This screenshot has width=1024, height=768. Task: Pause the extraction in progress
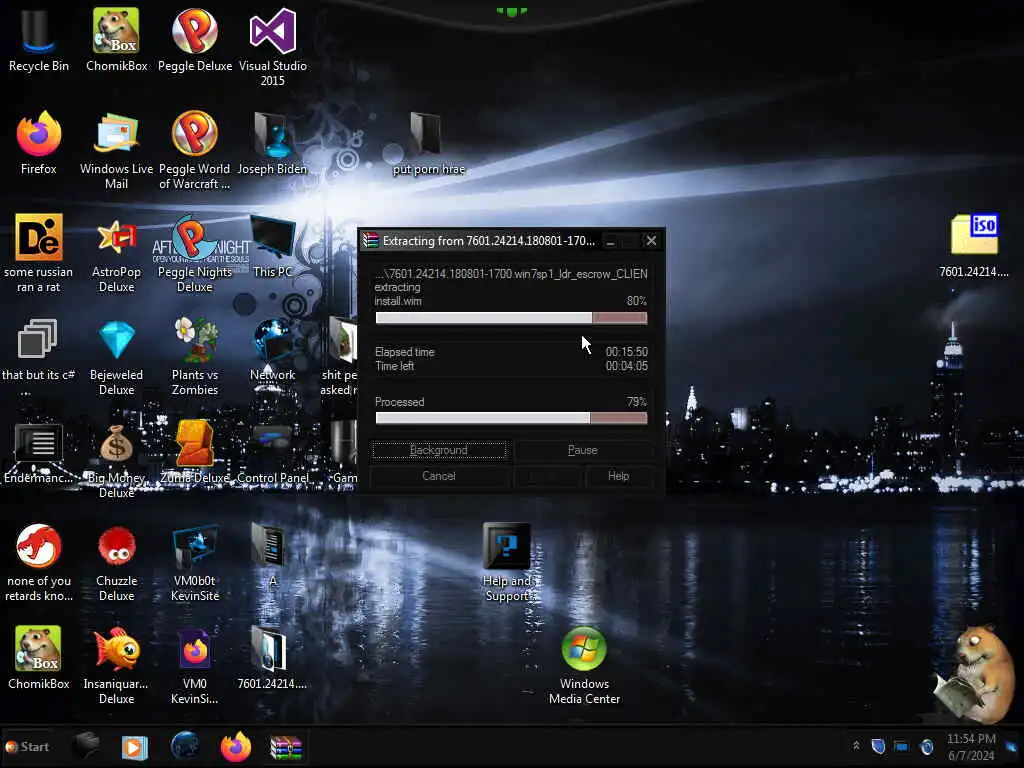tap(583, 450)
